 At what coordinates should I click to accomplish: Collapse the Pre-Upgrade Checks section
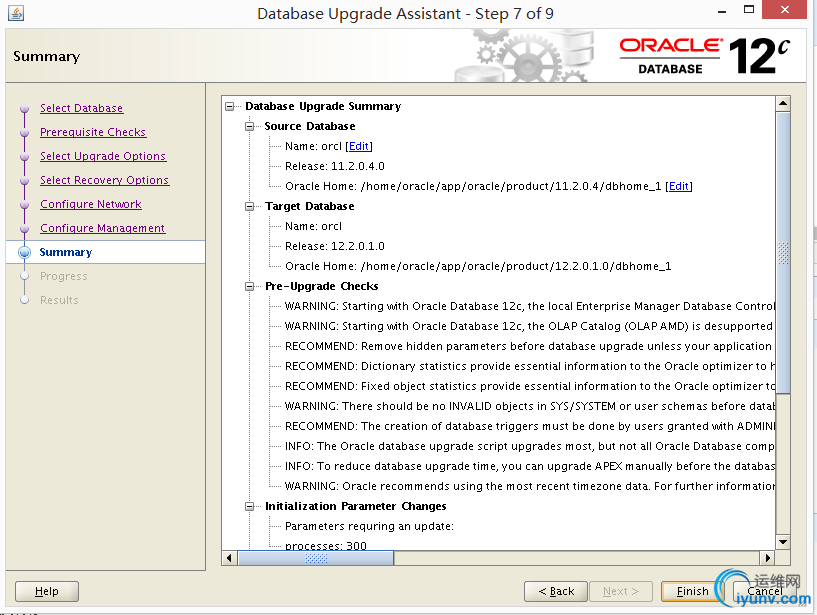coord(250,287)
